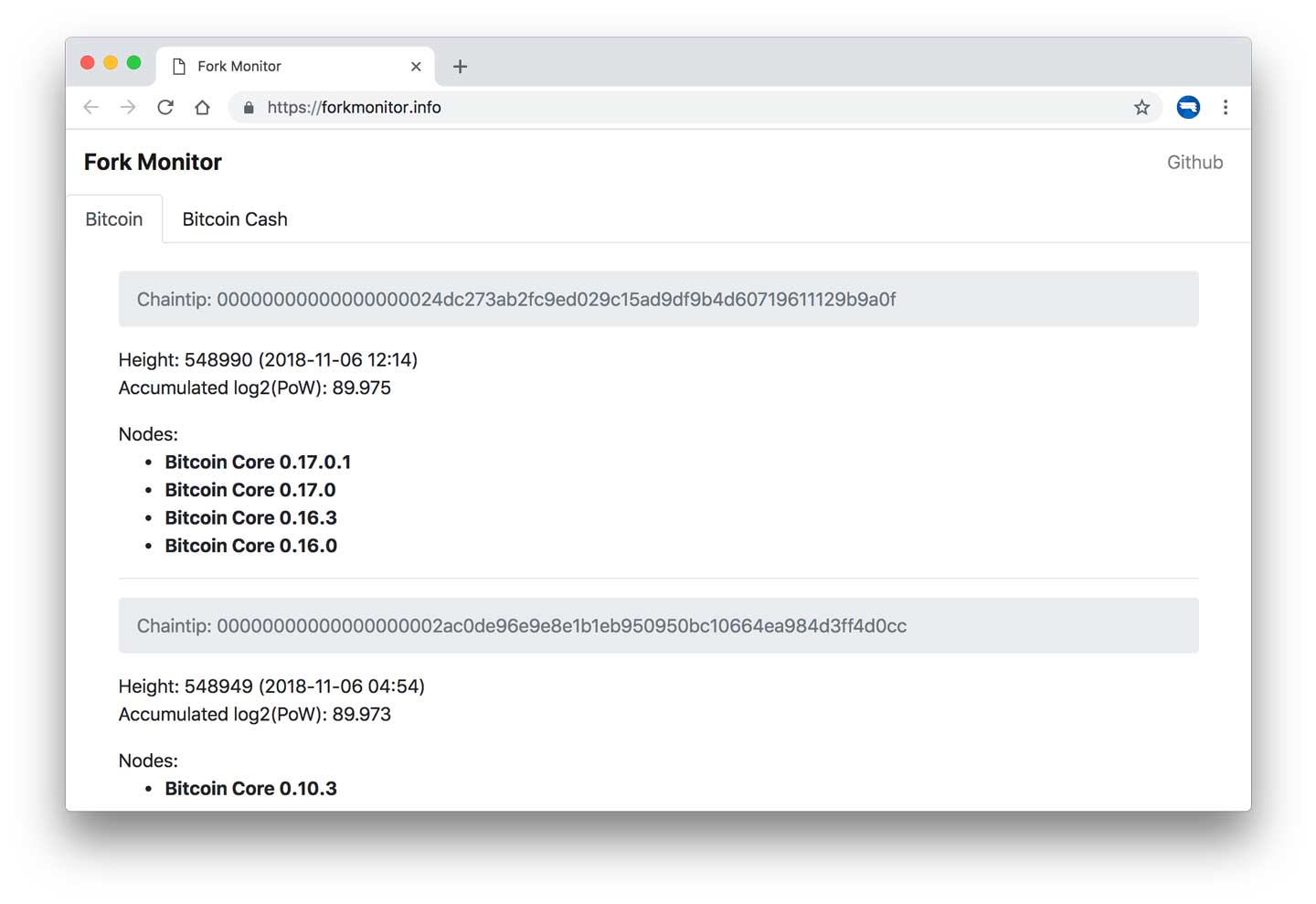Screen dimensions: 1316x904
Task: Select Bitcoin Core 0.10.3 node
Action: [x=250, y=789]
